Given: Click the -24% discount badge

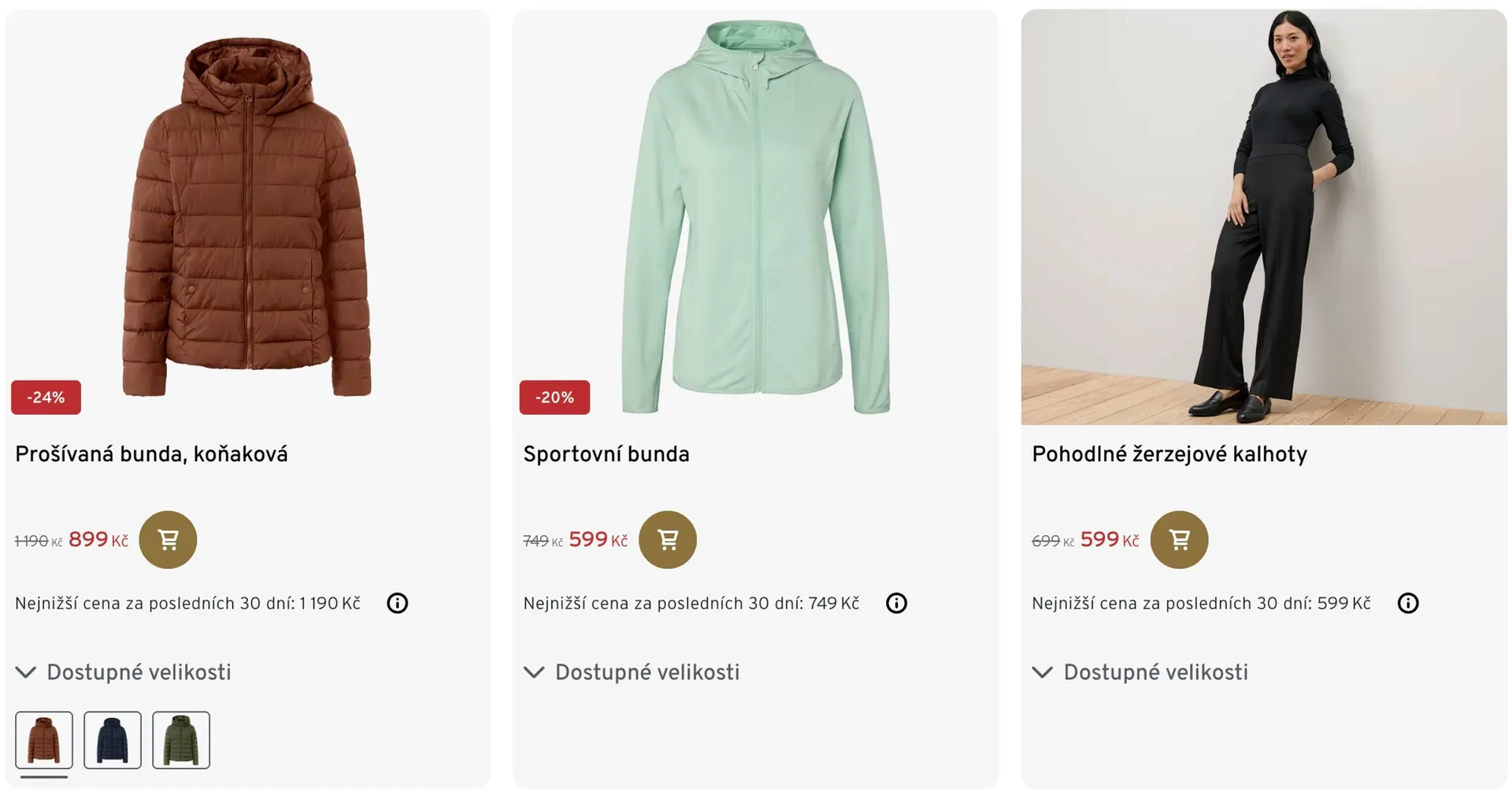Looking at the screenshot, I should 46,397.
